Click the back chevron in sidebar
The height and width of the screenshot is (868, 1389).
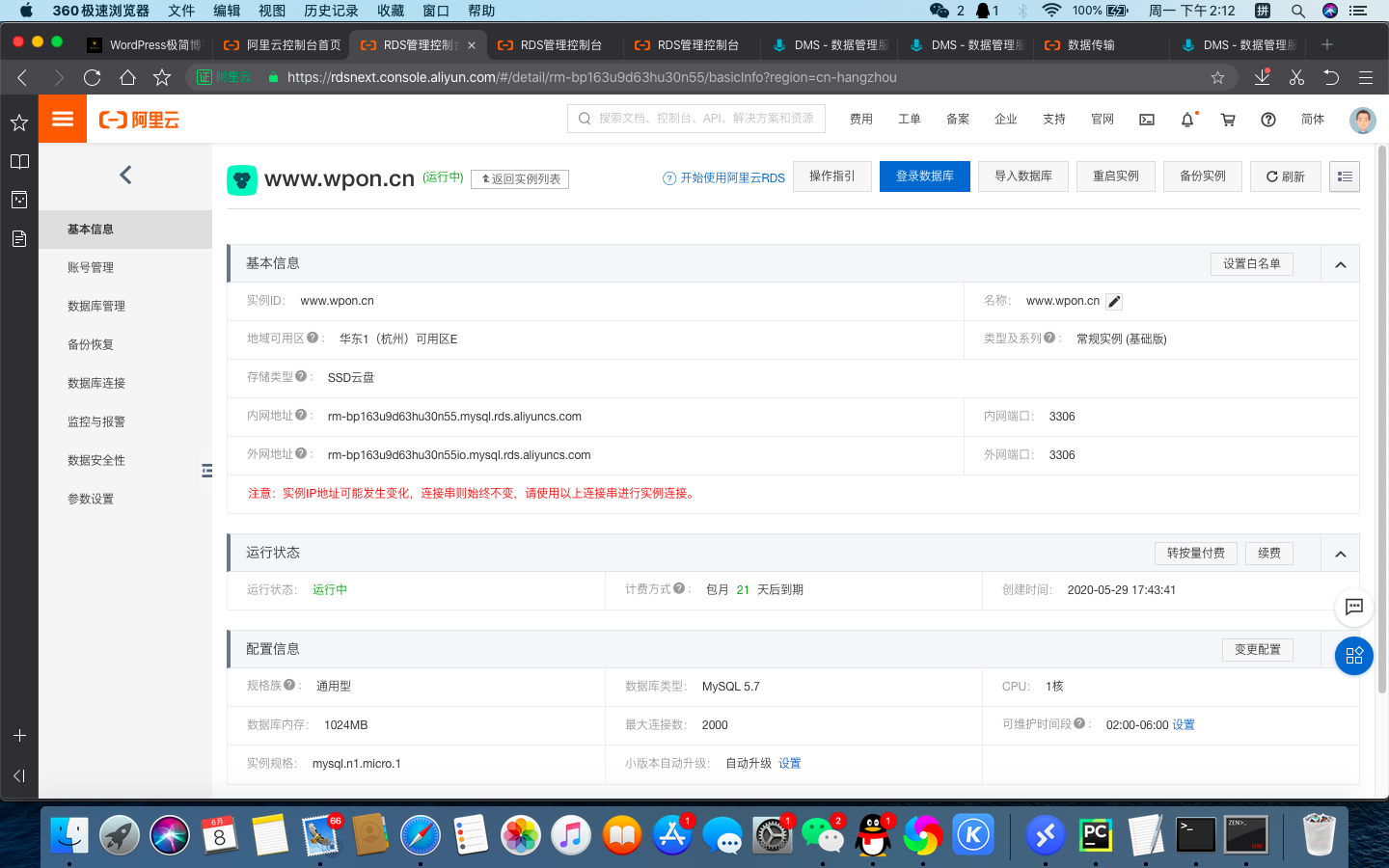coord(125,175)
